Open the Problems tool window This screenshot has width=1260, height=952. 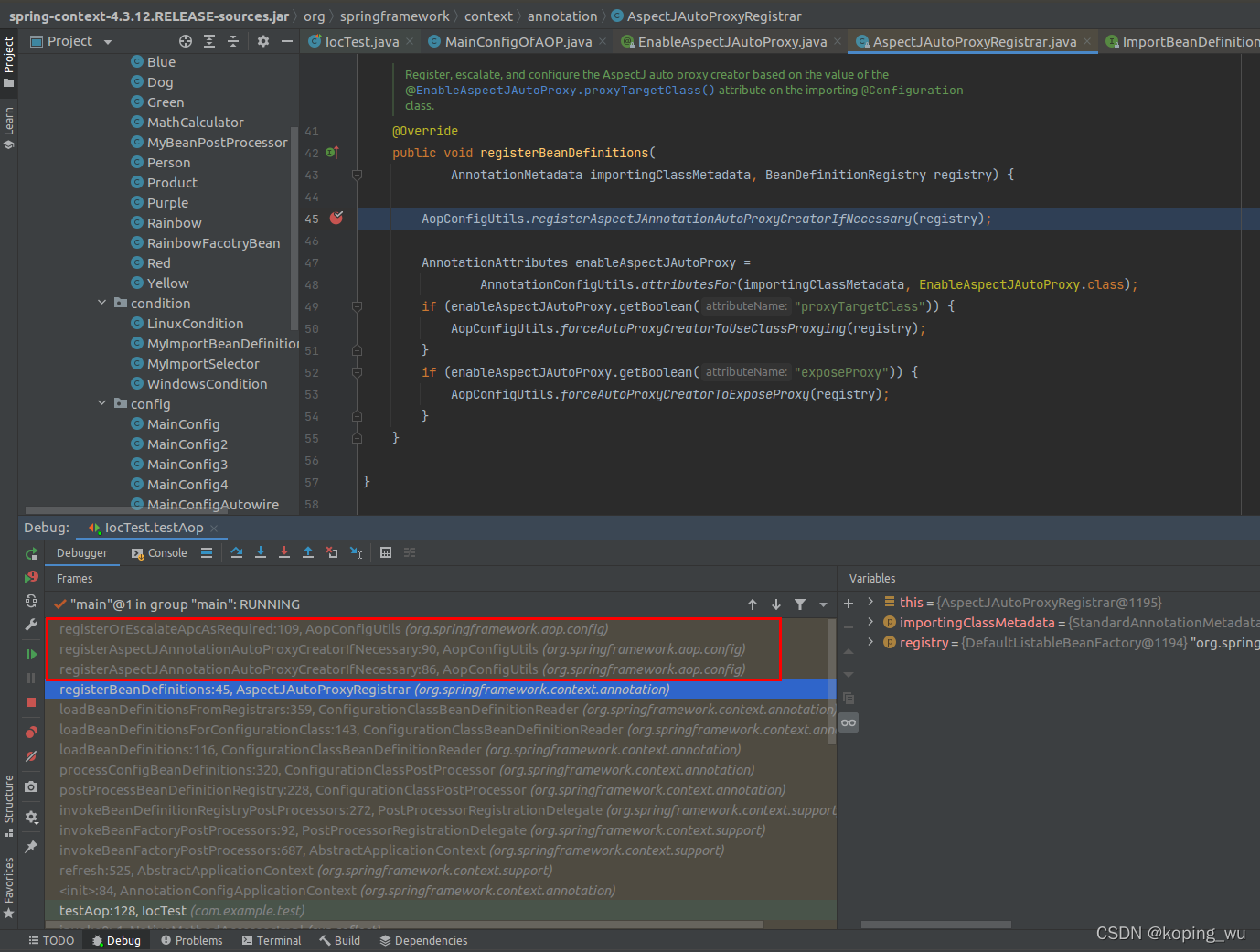(x=191, y=940)
